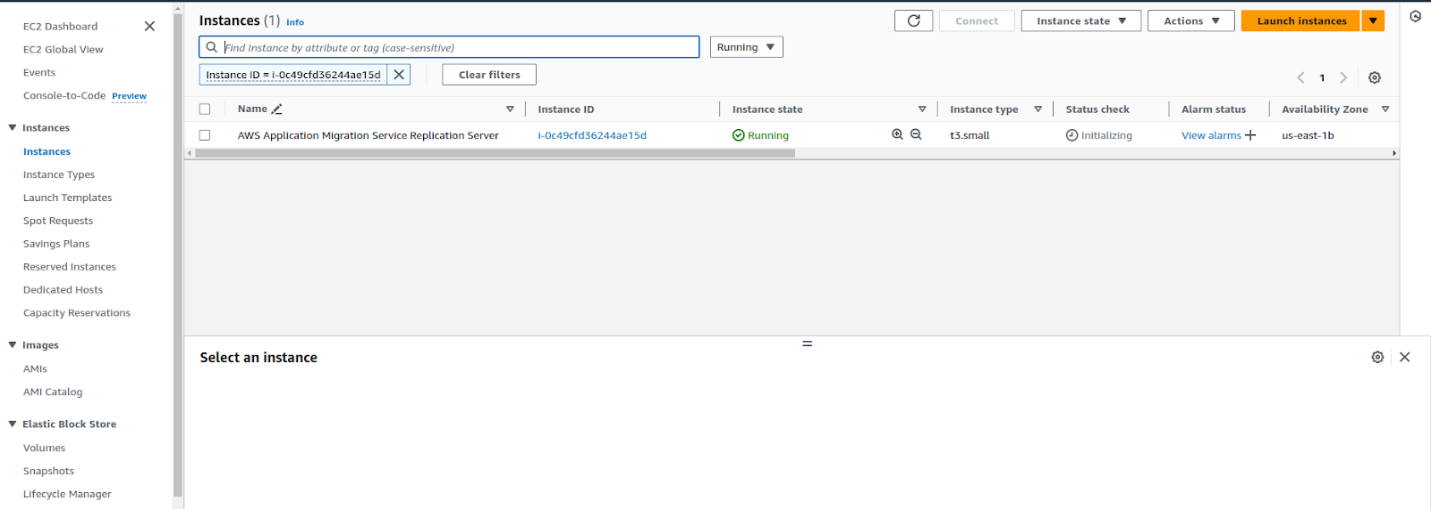1431x509 pixels.
Task: Go to next page of results
Action: (x=1343, y=78)
